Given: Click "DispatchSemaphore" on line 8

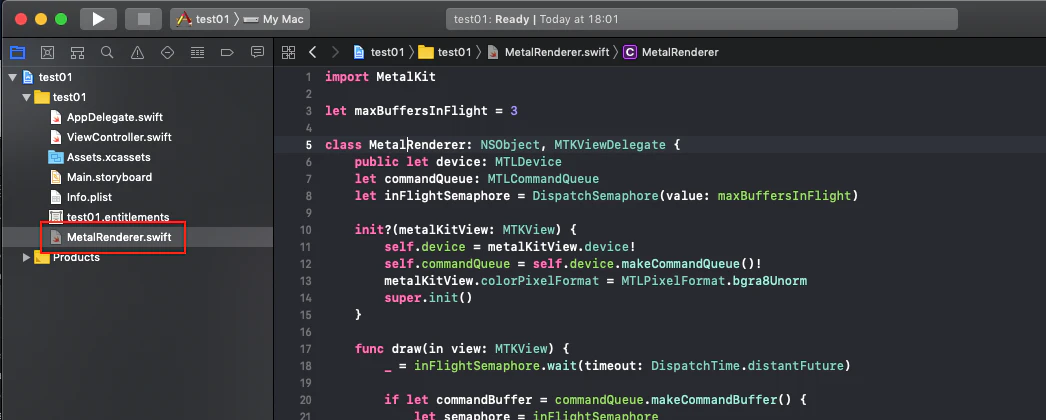Looking at the screenshot, I should pos(595,196).
